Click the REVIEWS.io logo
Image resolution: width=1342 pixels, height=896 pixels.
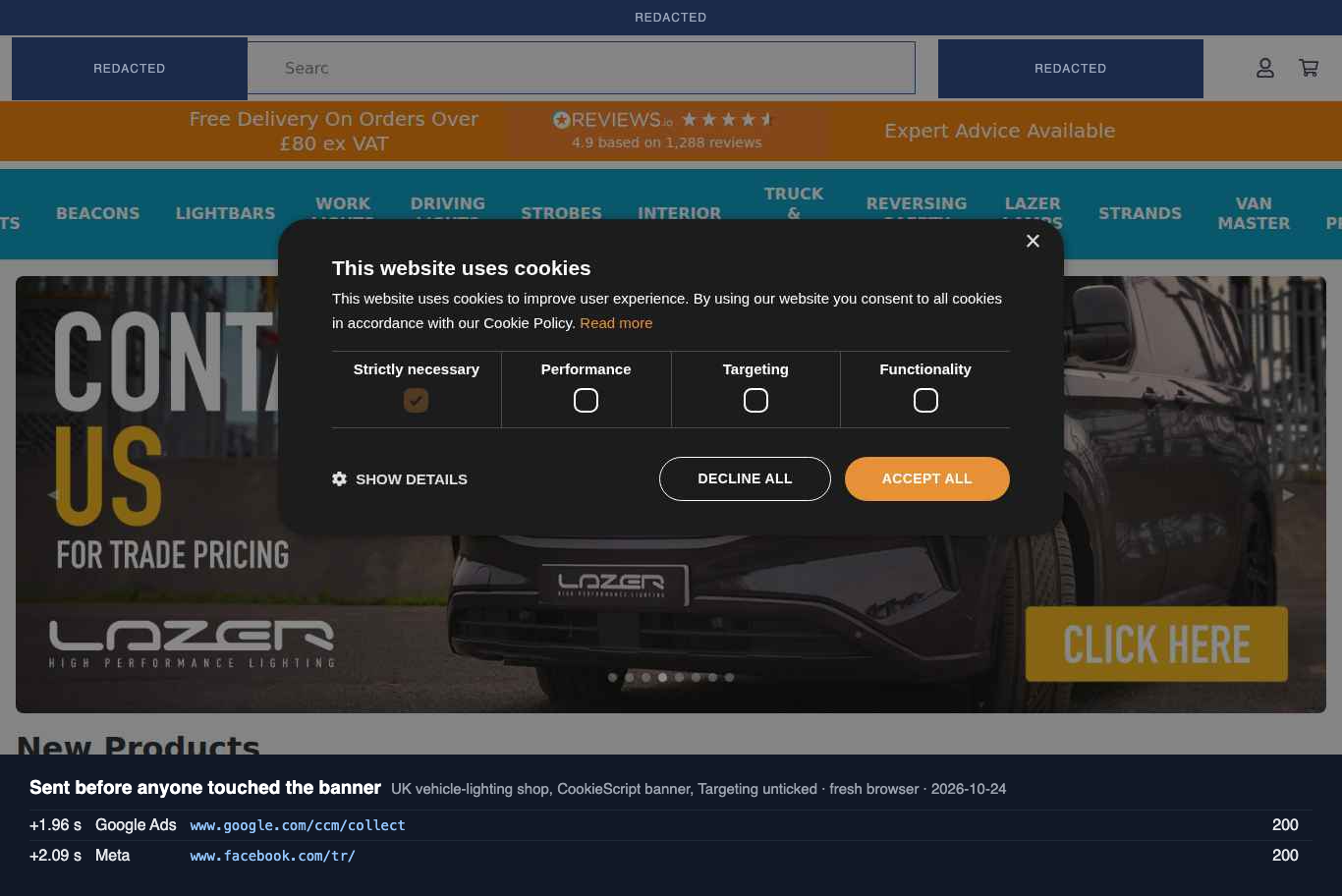613,120
